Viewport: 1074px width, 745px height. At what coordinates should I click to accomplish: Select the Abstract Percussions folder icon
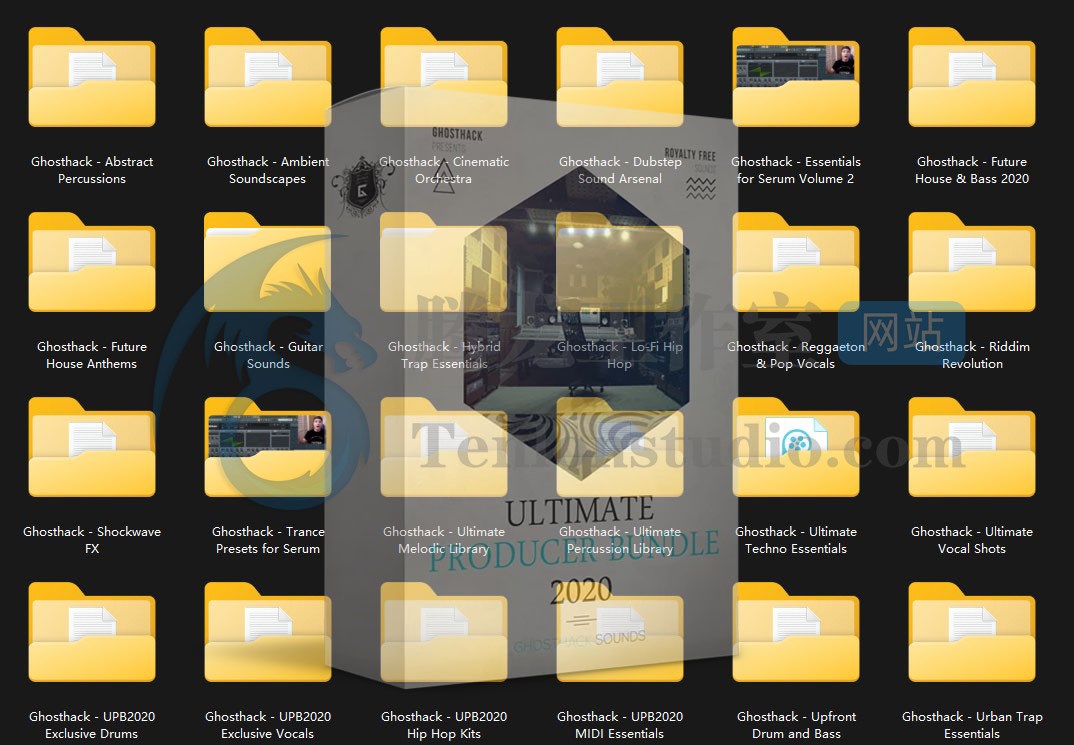tap(92, 77)
